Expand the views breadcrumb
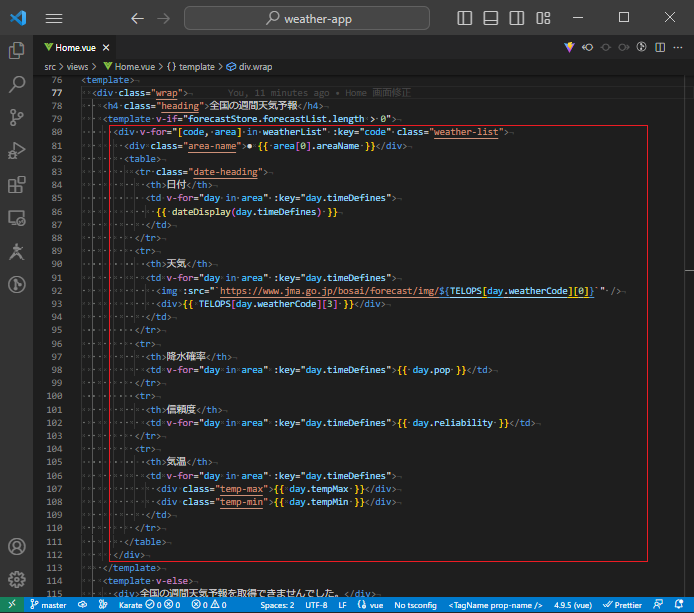694x613 pixels. pyautogui.click(x=77, y=67)
